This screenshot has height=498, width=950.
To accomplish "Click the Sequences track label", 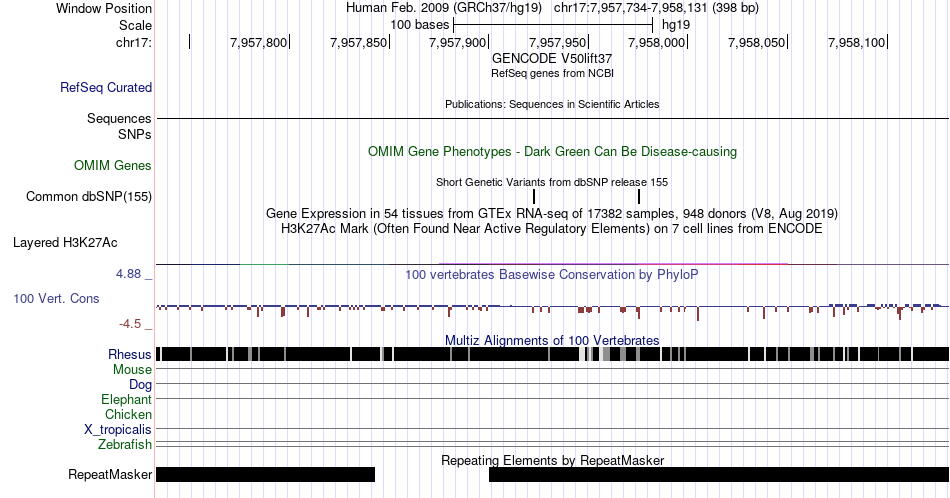I will (119, 118).
